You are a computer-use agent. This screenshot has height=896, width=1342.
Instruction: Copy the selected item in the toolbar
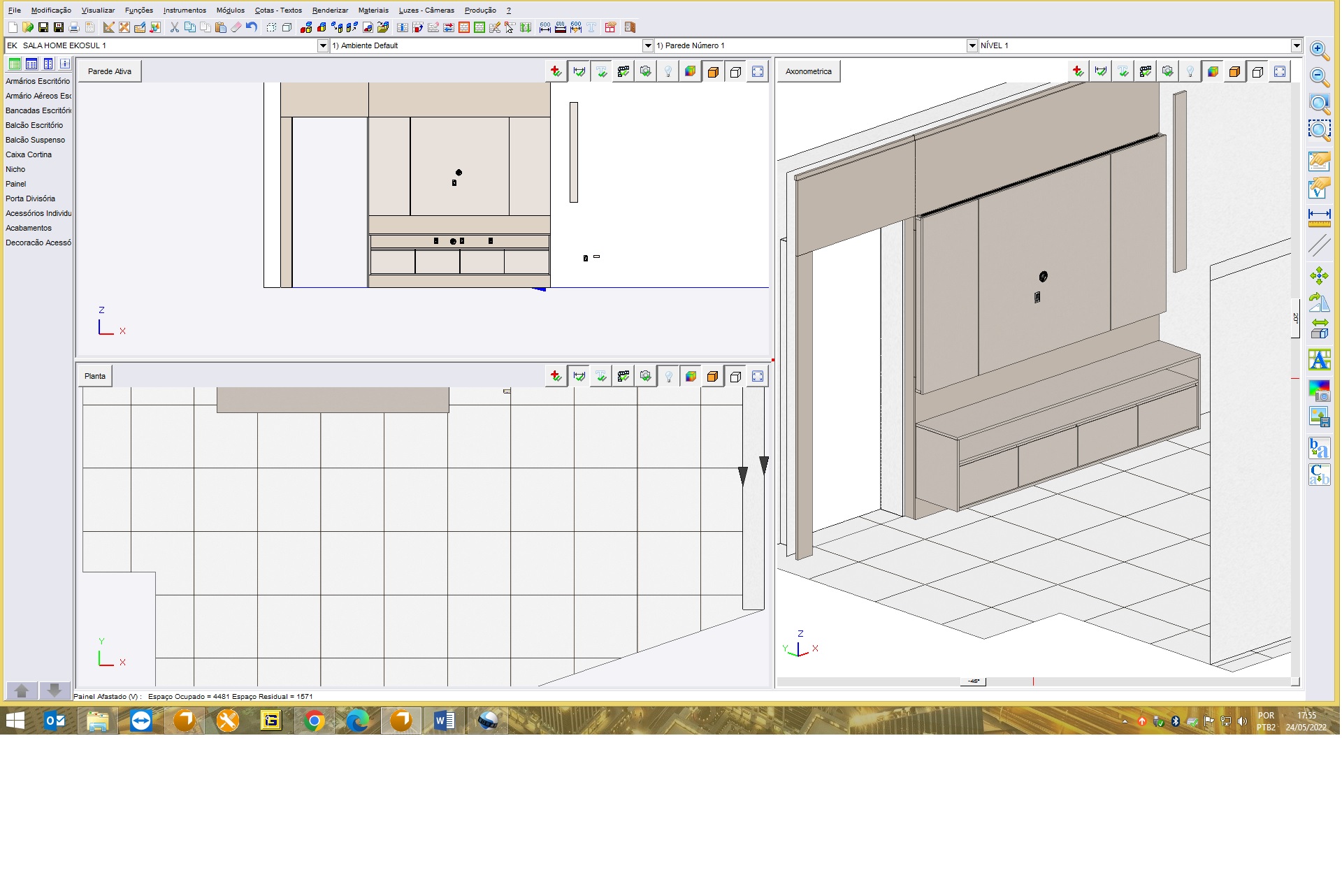(x=190, y=27)
